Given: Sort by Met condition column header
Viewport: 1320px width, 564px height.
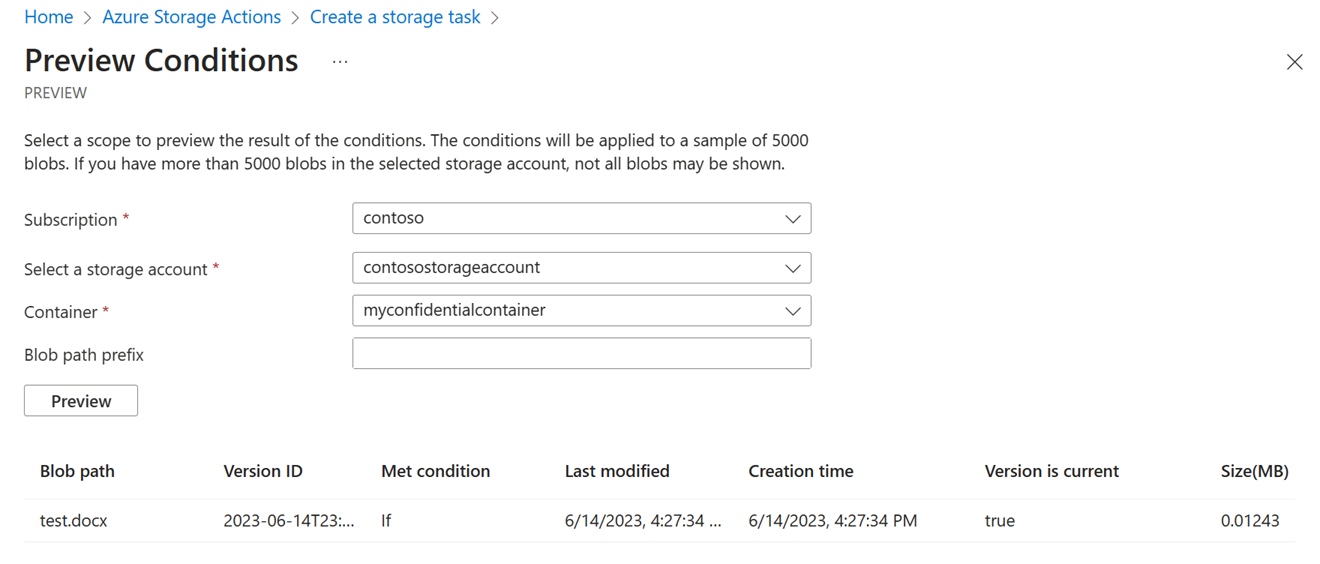Looking at the screenshot, I should (x=435, y=471).
